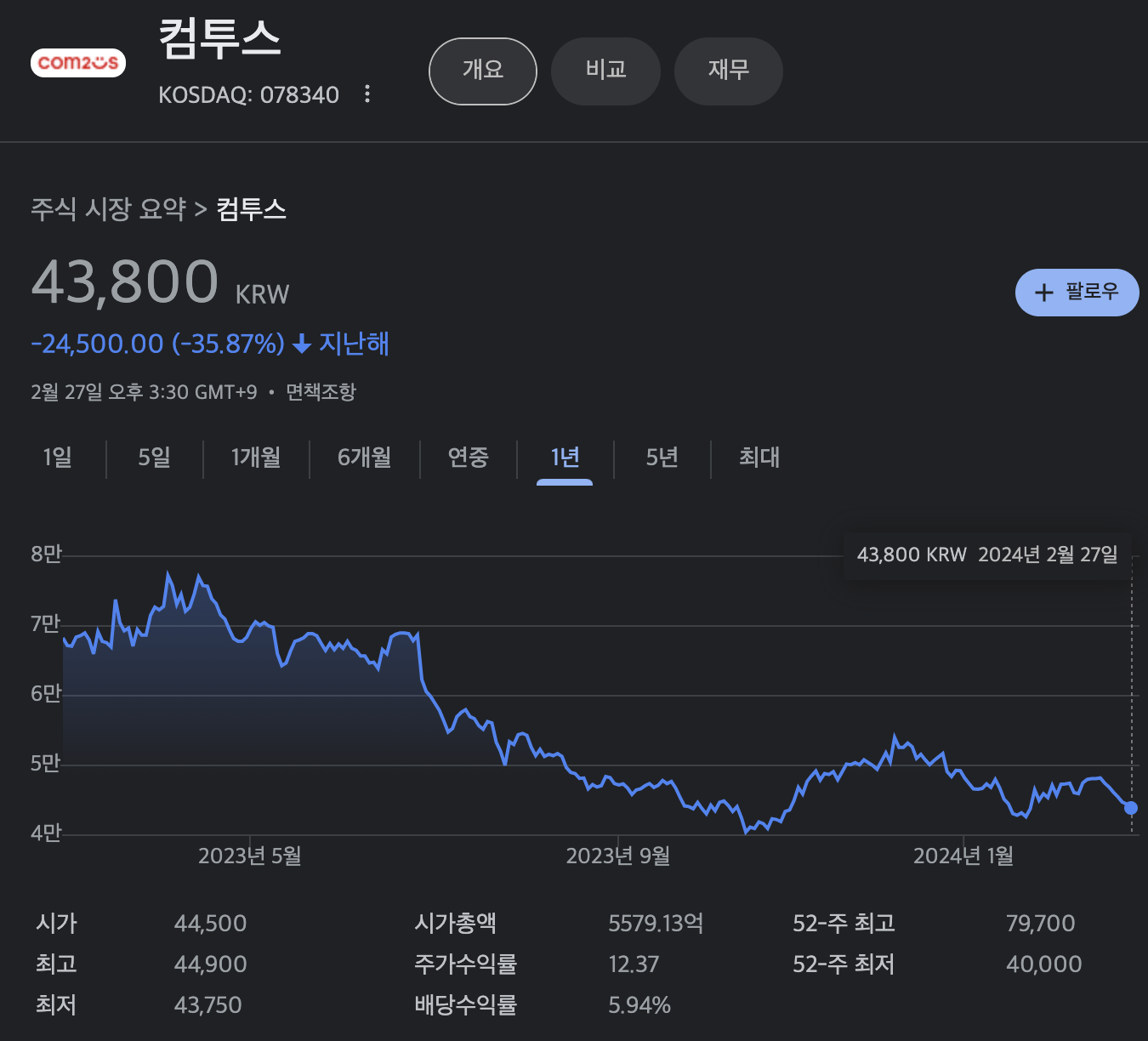Click the 최고 value 44,900
This screenshot has height=1041, width=1148.
210,964
